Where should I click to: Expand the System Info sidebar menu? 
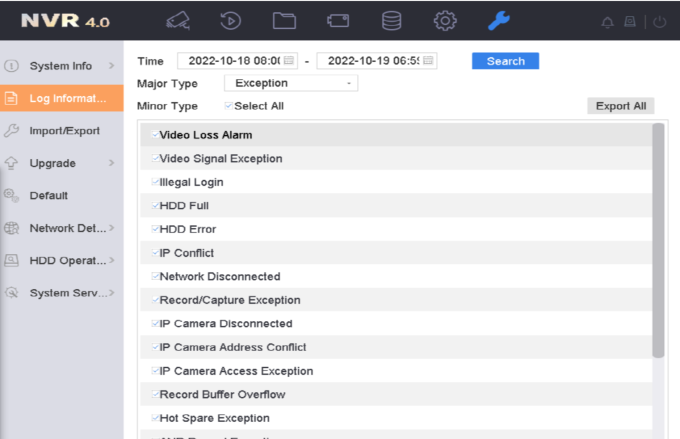(x=62, y=66)
